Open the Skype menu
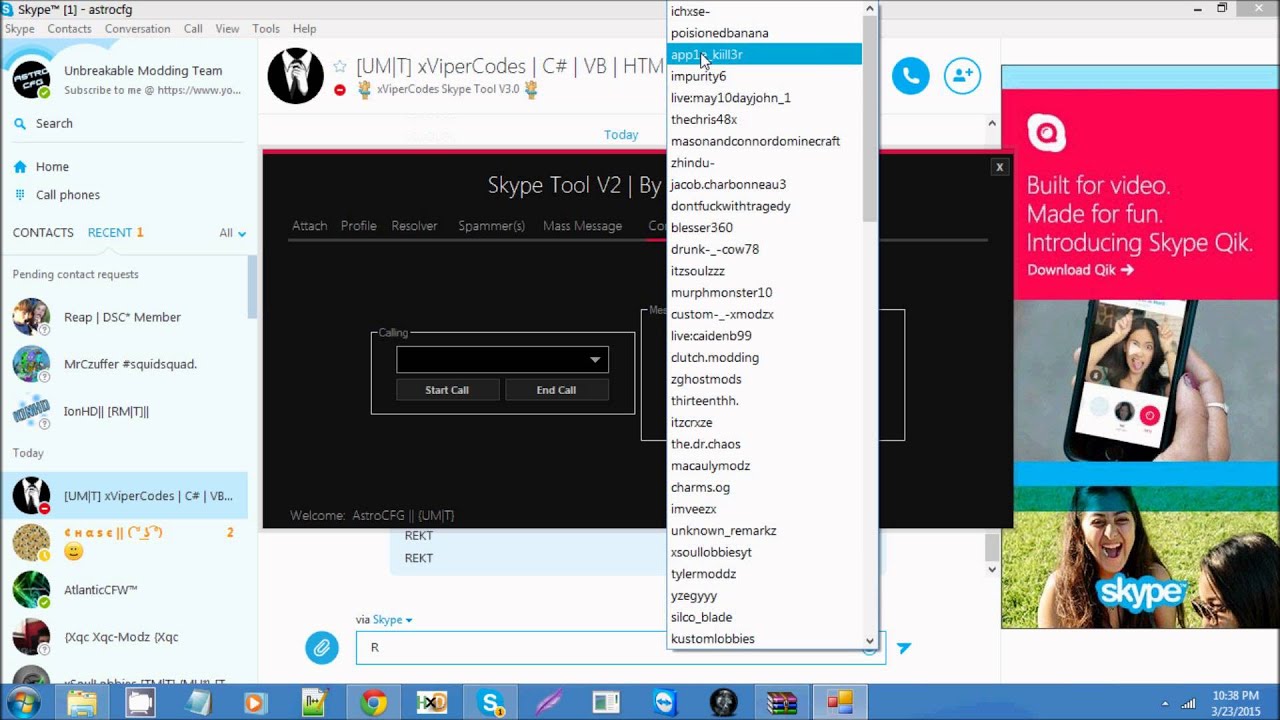Viewport: 1280px width, 720px height. point(20,29)
